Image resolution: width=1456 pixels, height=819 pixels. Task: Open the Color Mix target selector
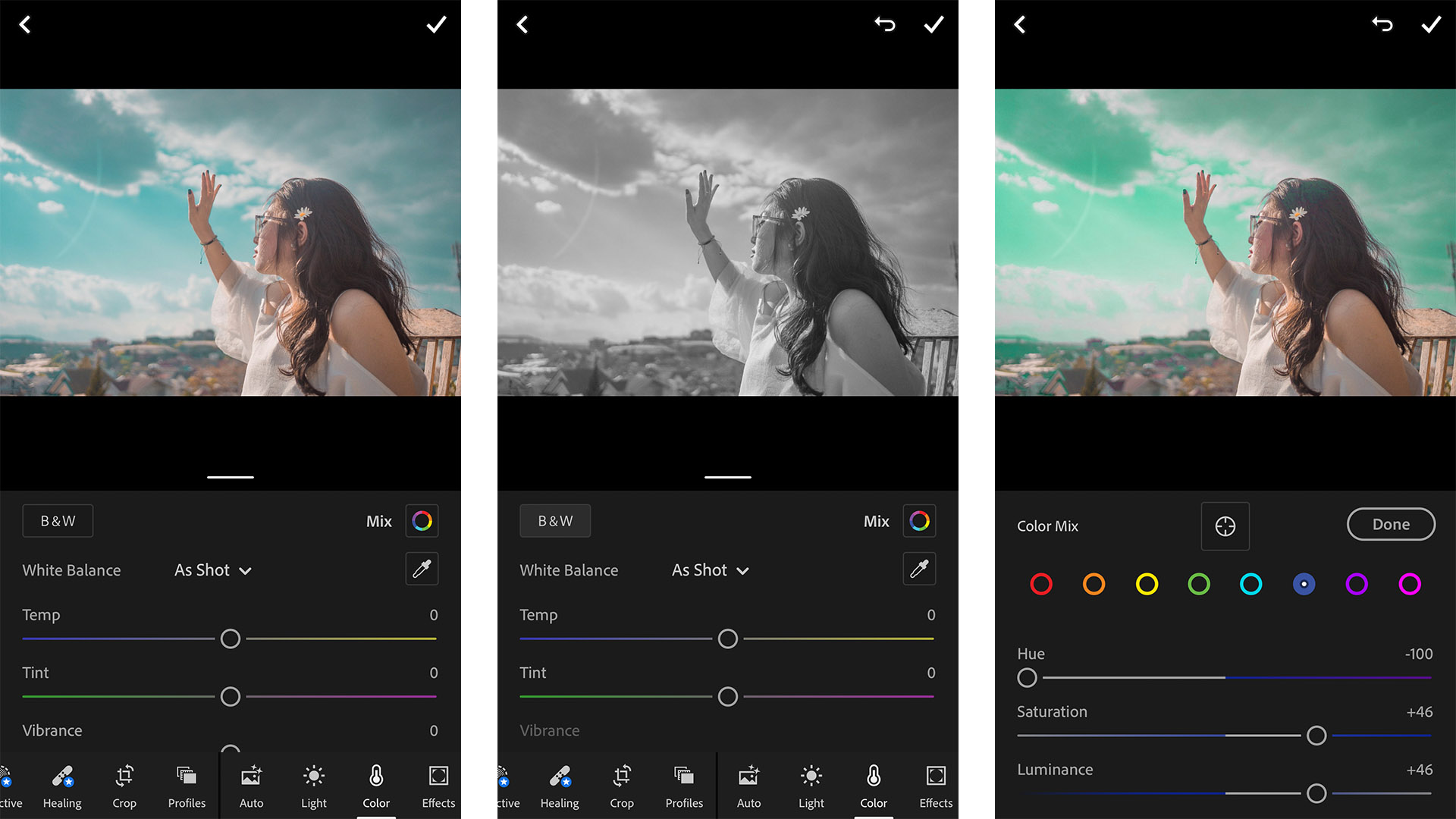coord(1224,524)
